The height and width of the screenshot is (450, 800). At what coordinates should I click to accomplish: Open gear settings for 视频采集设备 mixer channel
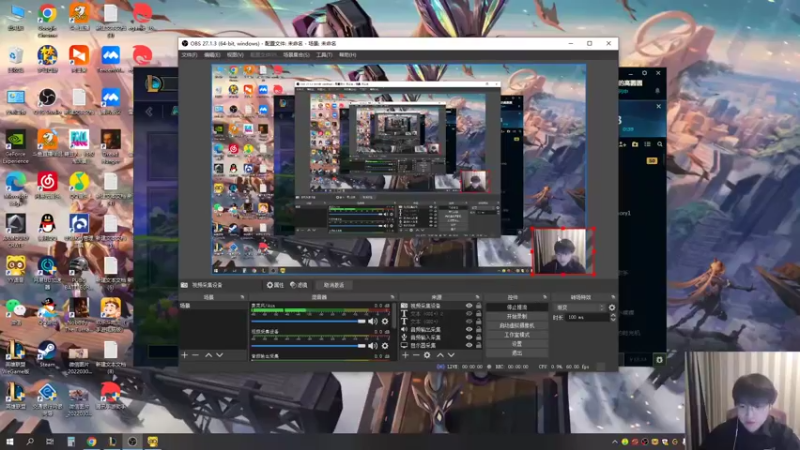(385, 346)
